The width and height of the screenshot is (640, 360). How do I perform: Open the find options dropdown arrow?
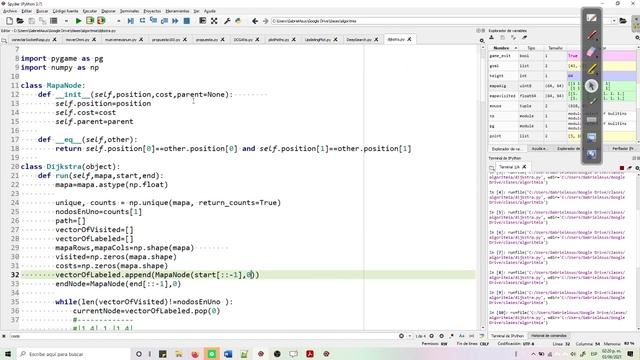(409, 336)
